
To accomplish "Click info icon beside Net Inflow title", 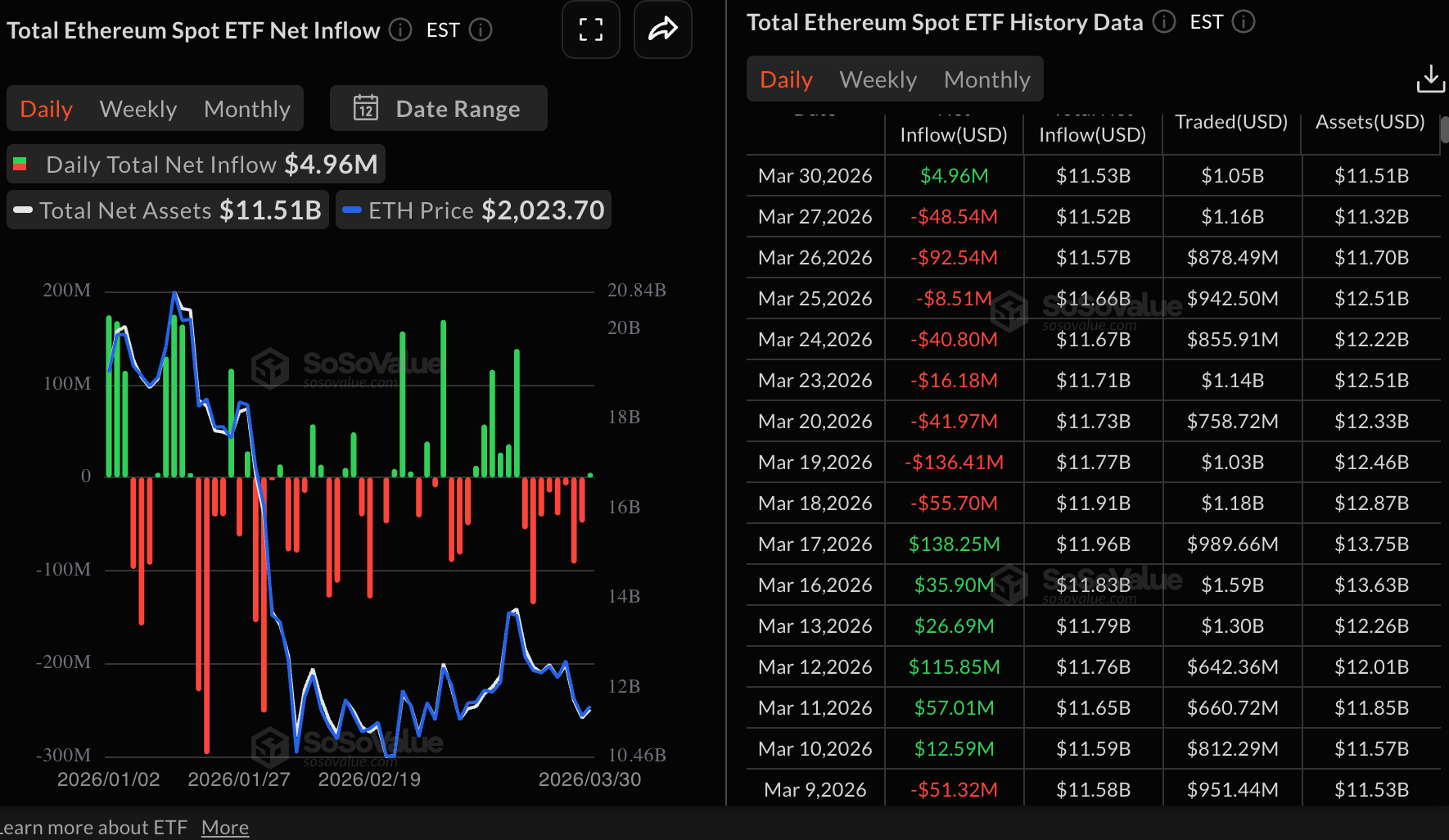I will click(x=400, y=30).
